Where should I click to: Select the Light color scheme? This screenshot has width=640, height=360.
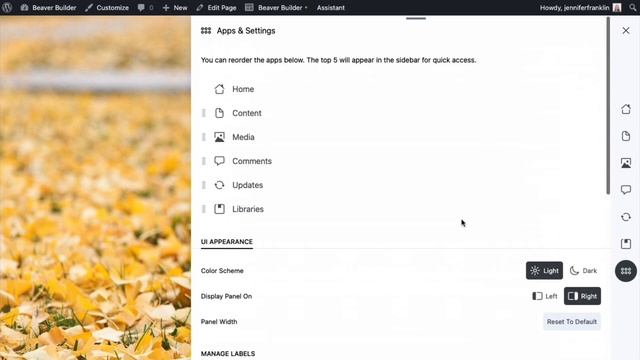(x=544, y=271)
